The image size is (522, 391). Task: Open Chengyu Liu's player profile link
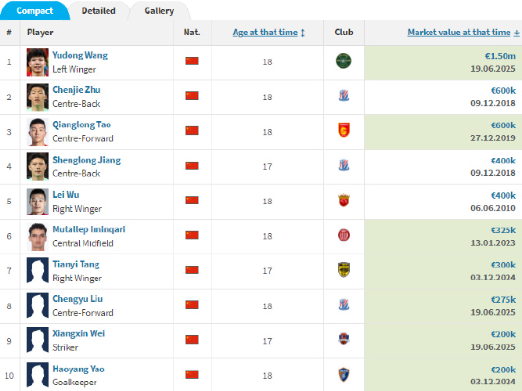(x=78, y=299)
